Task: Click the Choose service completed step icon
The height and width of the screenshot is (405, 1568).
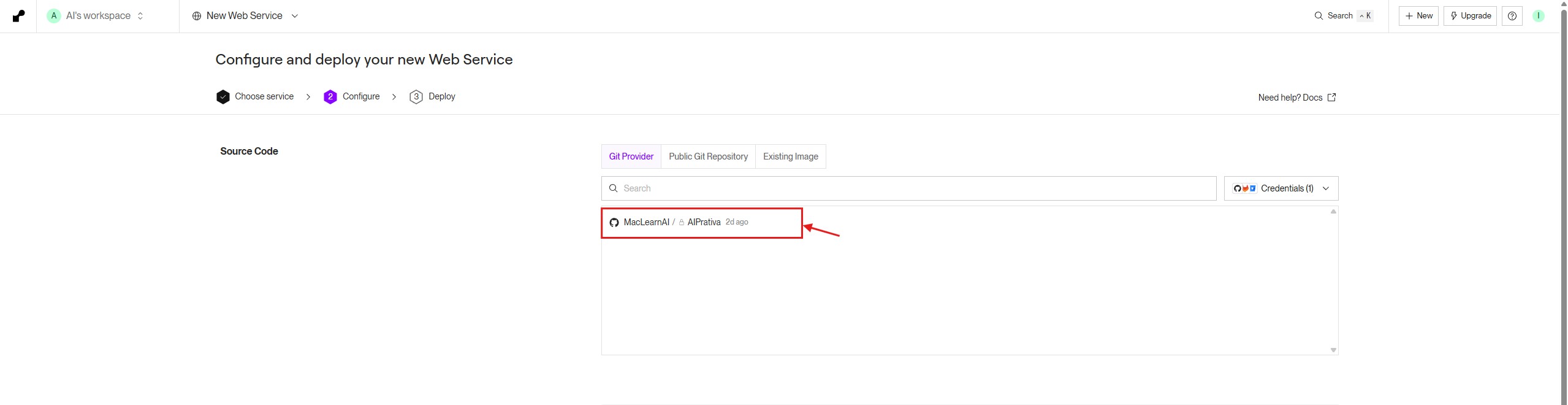Action: (x=223, y=97)
